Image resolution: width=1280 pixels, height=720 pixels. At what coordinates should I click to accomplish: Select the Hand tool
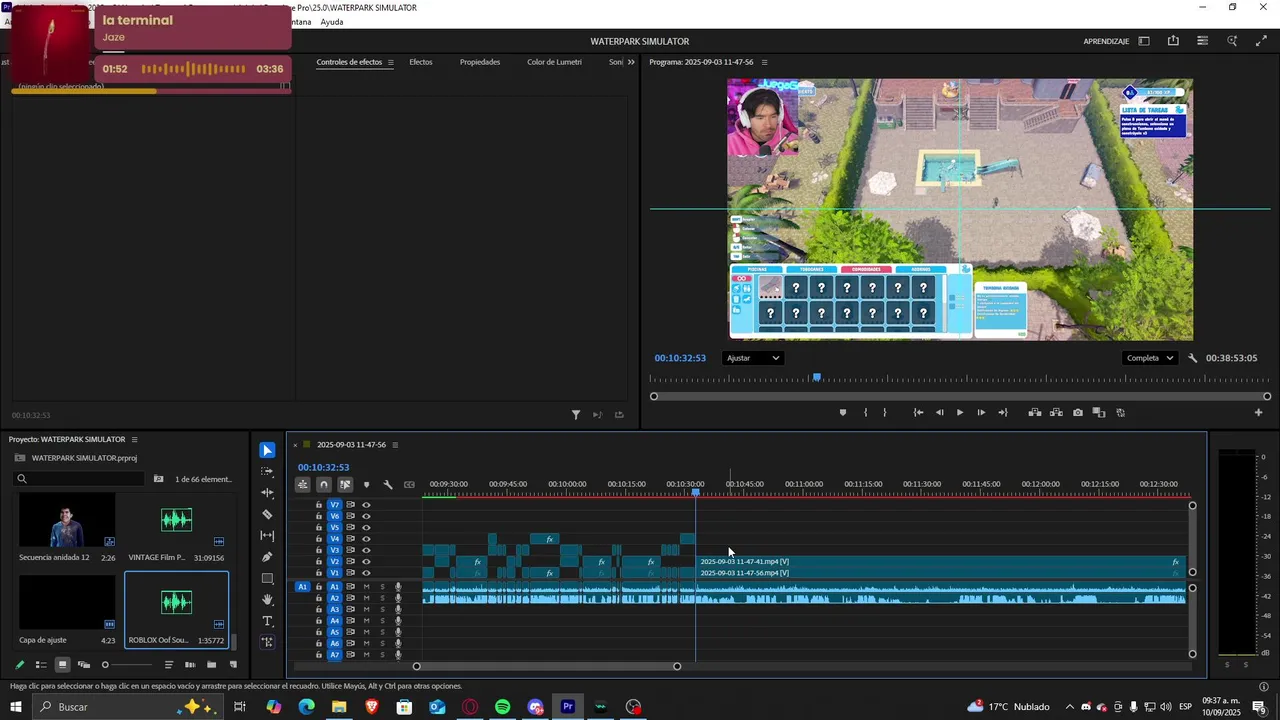pyautogui.click(x=267, y=600)
